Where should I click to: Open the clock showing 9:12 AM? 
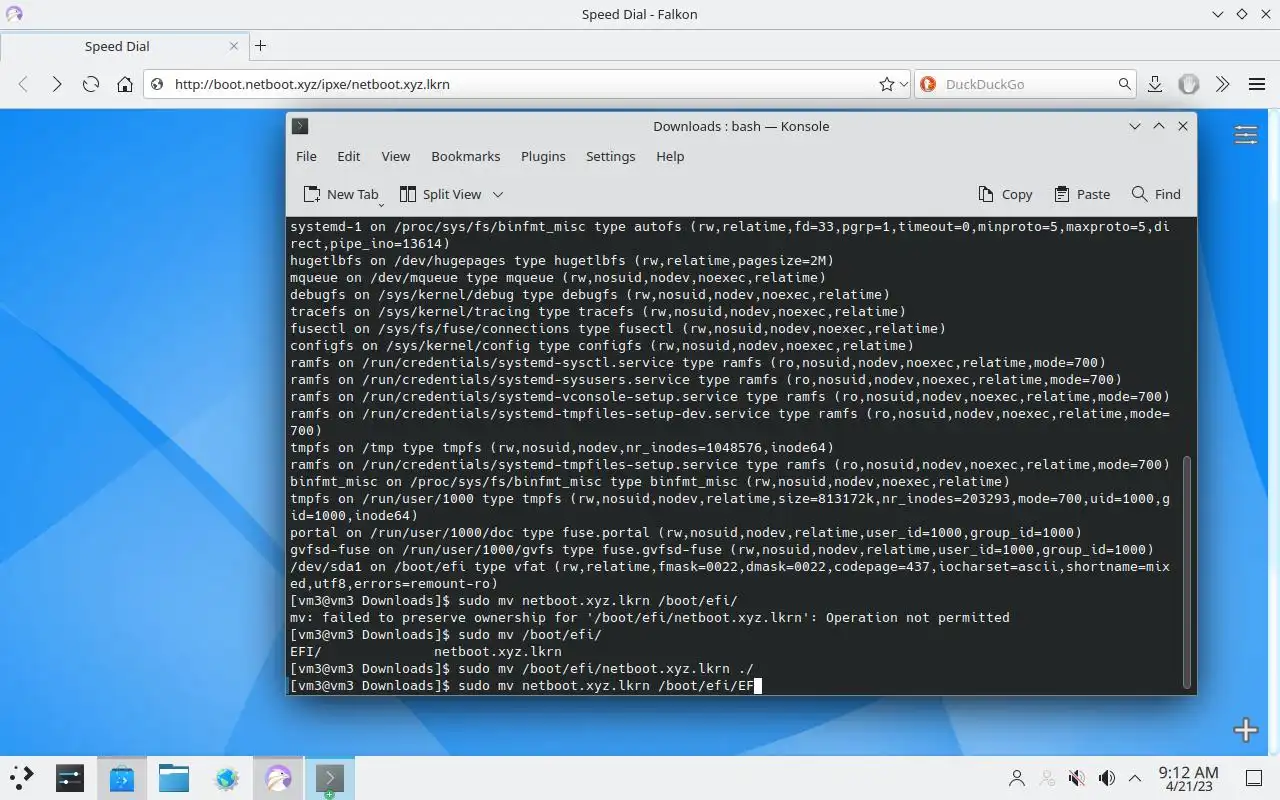(x=1188, y=778)
